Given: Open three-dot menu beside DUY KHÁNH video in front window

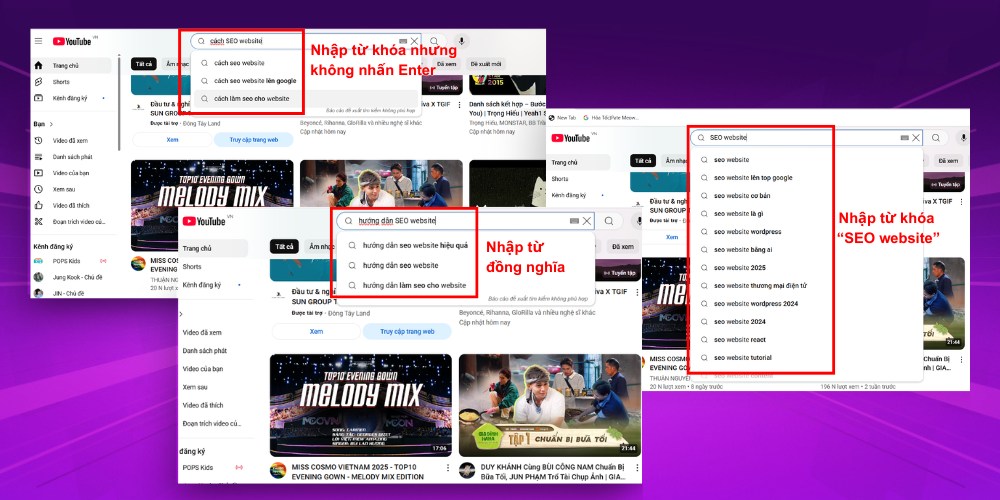Looking at the screenshot, I should 636,467.
